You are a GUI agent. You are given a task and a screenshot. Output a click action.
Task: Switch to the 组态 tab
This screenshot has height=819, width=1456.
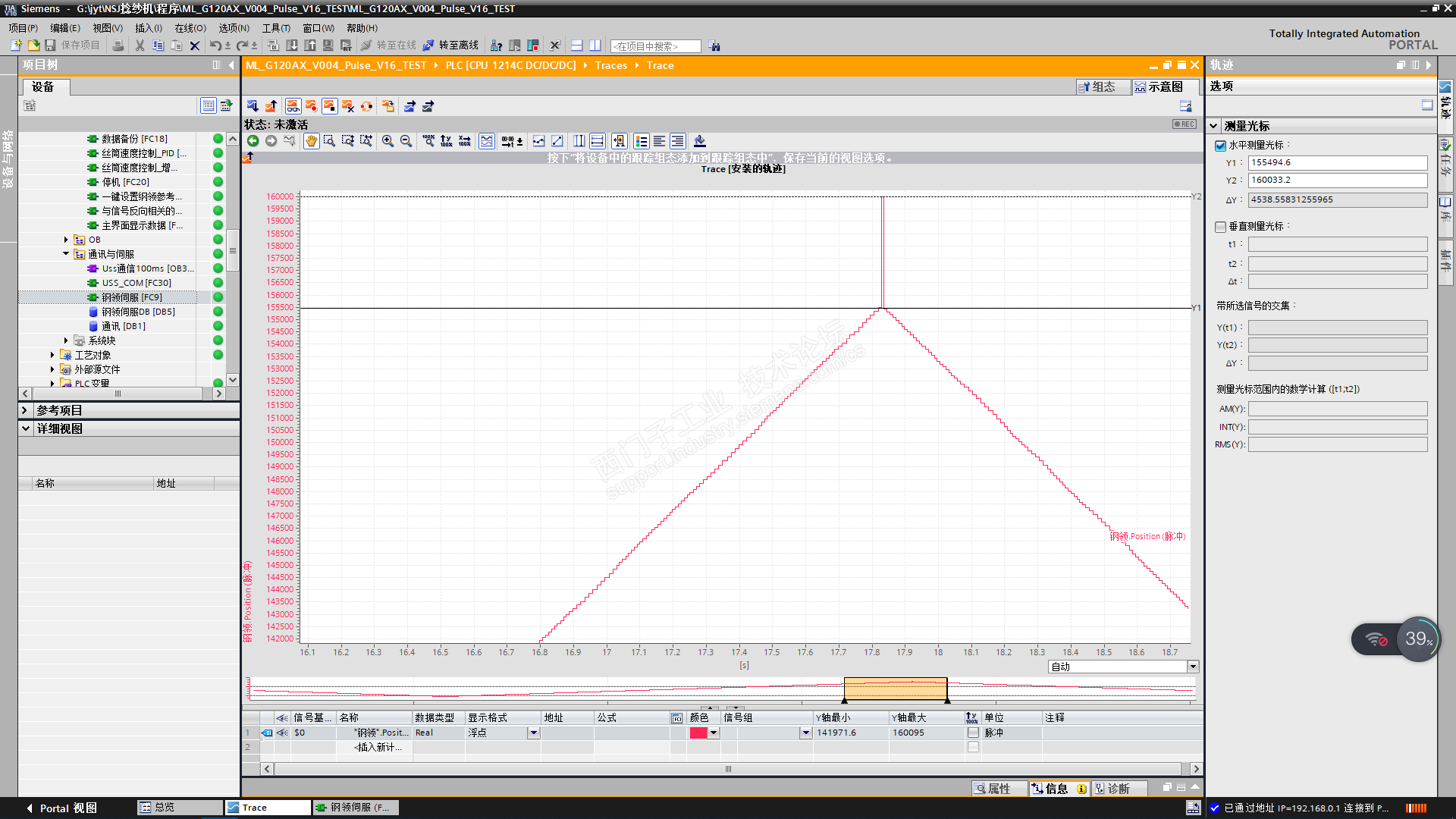[1102, 87]
